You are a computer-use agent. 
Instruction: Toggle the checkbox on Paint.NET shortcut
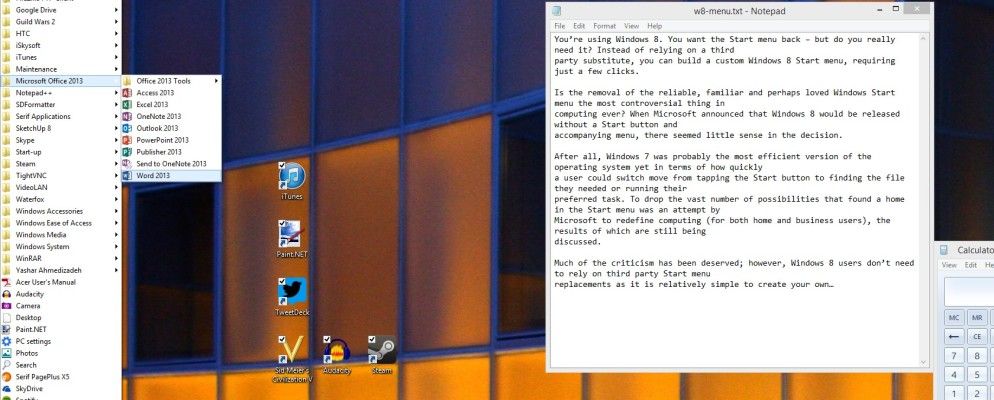click(x=281, y=223)
